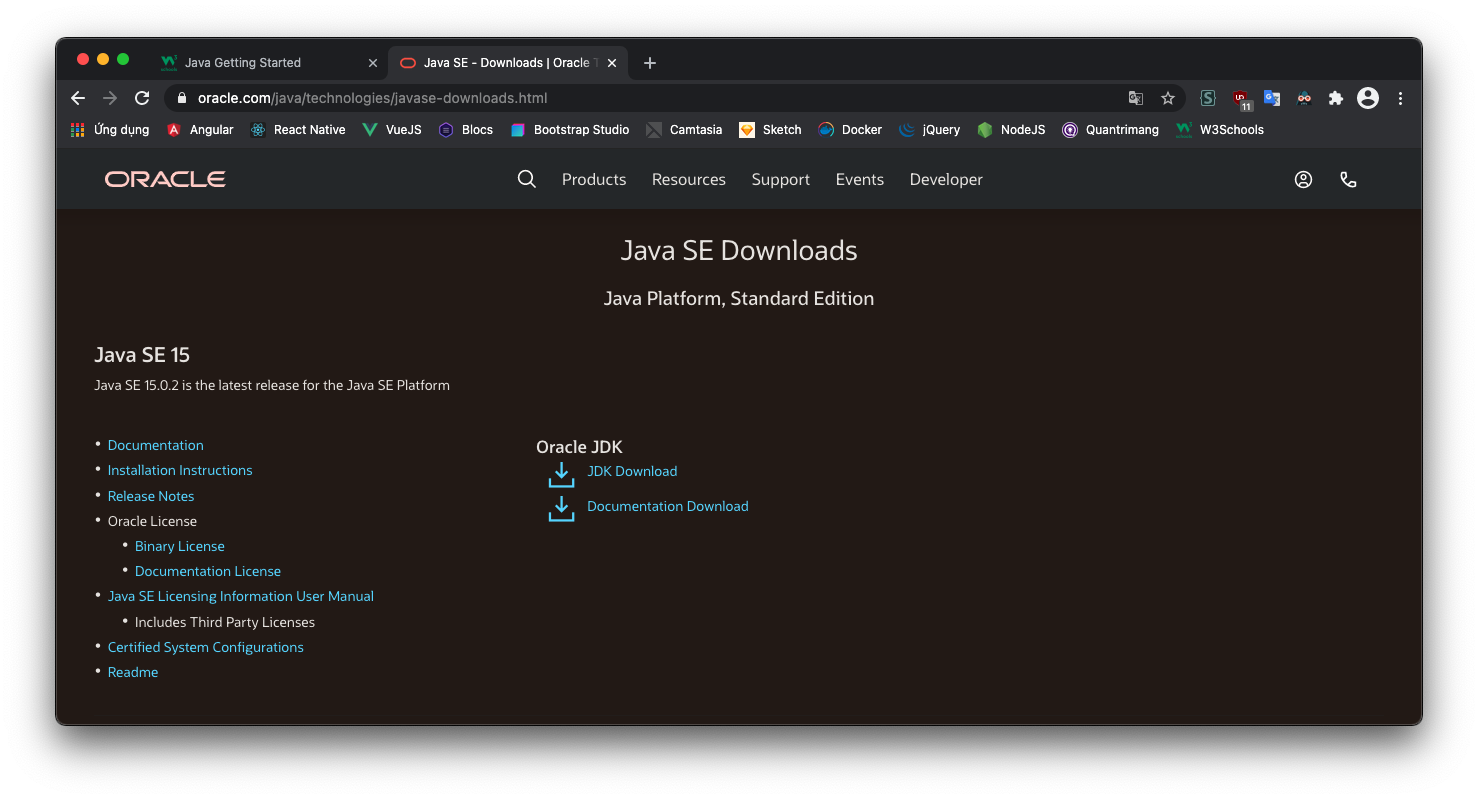
Task: Open the Docker bookmark
Action: tap(850, 130)
